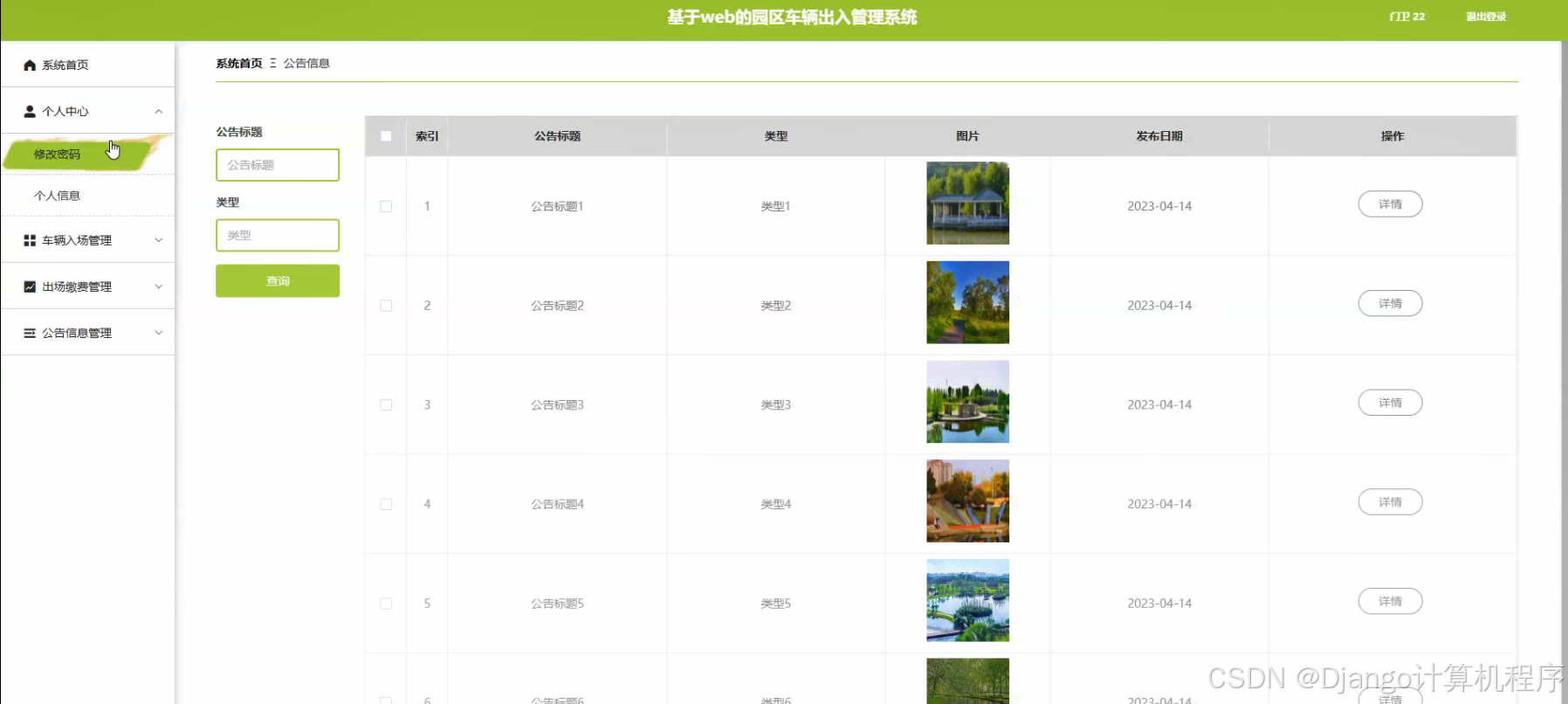Click the 类型5 cell
1568x704 pixels.
(775, 604)
